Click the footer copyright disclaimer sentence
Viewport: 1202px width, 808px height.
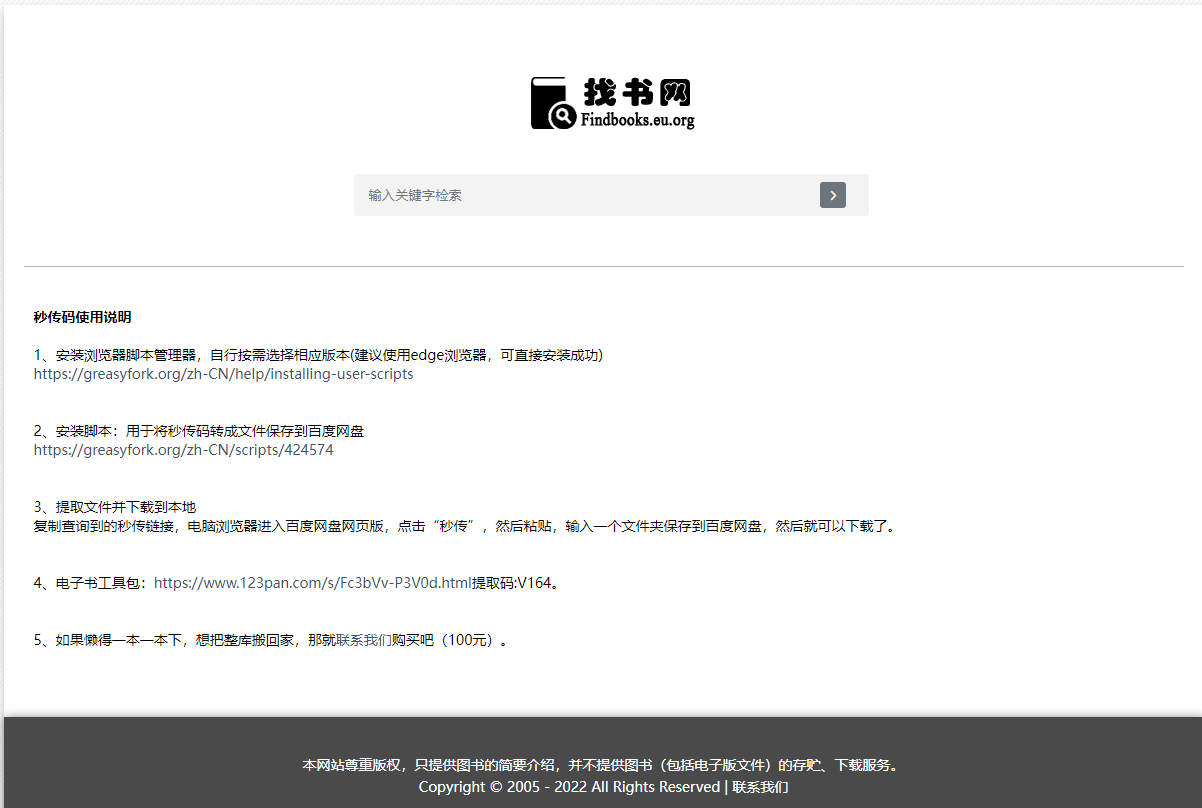[x=602, y=765]
